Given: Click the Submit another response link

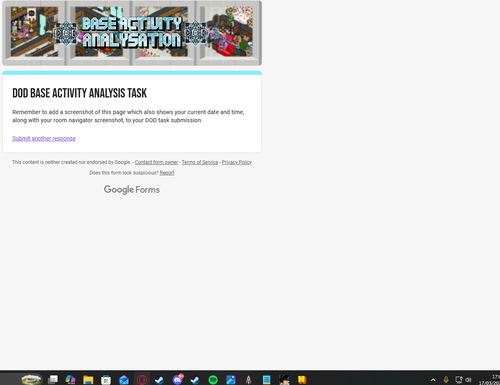Looking at the screenshot, I should pos(44,138).
